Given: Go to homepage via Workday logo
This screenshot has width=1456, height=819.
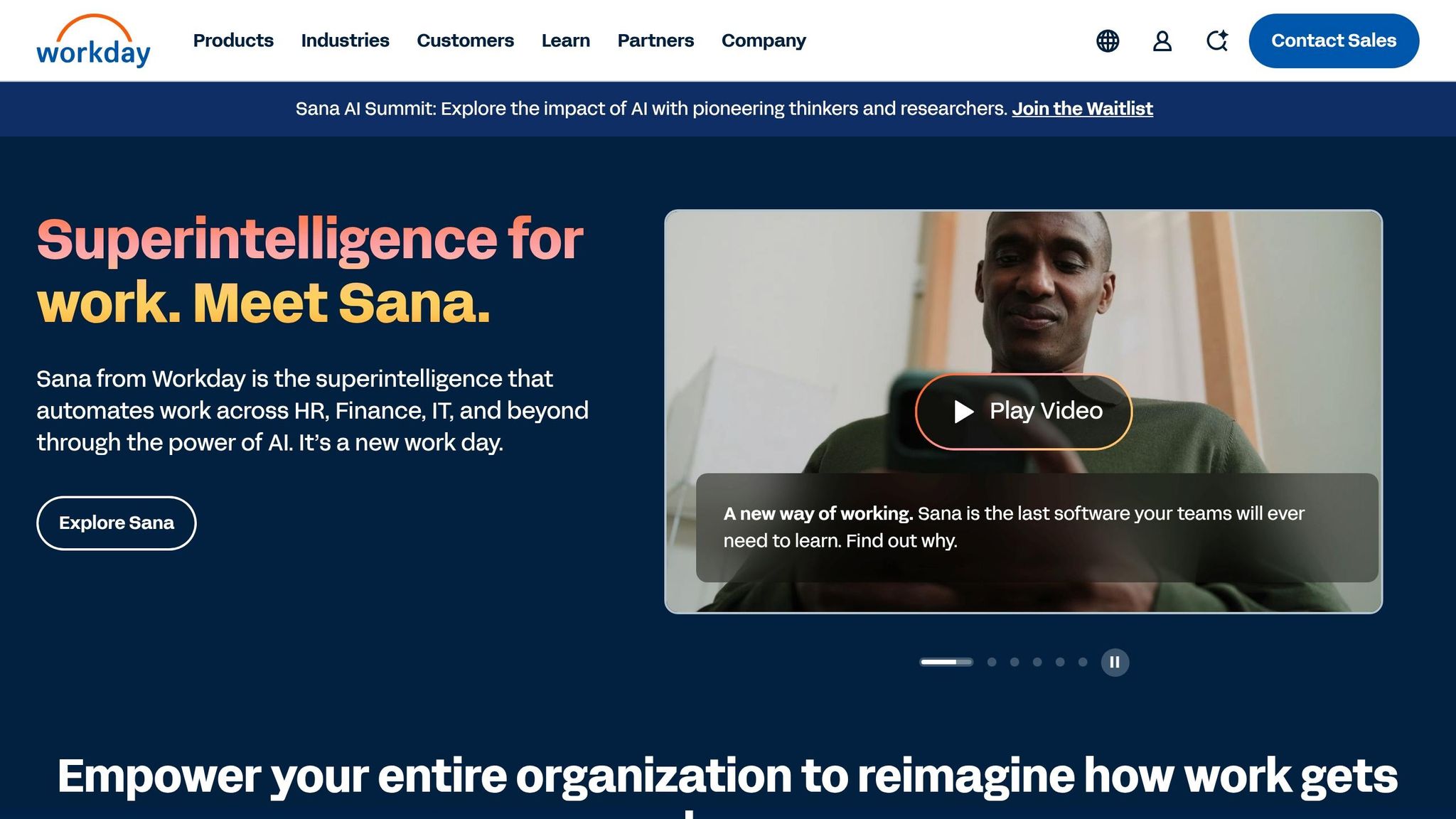Looking at the screenshot, I should pyautogui.click(x=93, y=41).
